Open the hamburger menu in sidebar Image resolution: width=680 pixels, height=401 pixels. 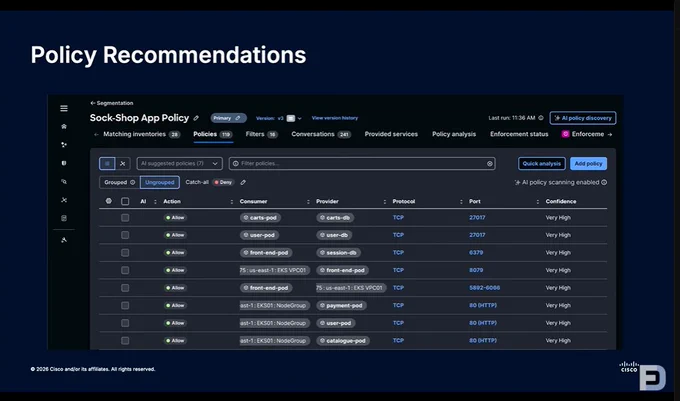point(64,108)
